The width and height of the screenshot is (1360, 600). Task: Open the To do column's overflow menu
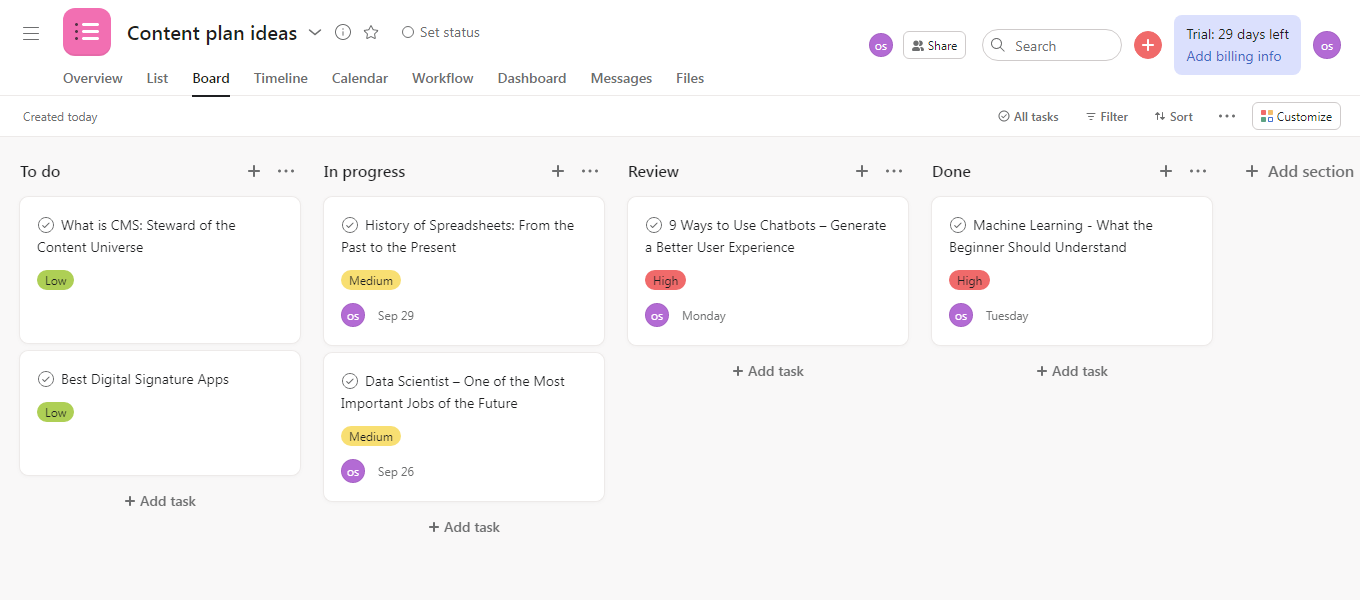286,171
